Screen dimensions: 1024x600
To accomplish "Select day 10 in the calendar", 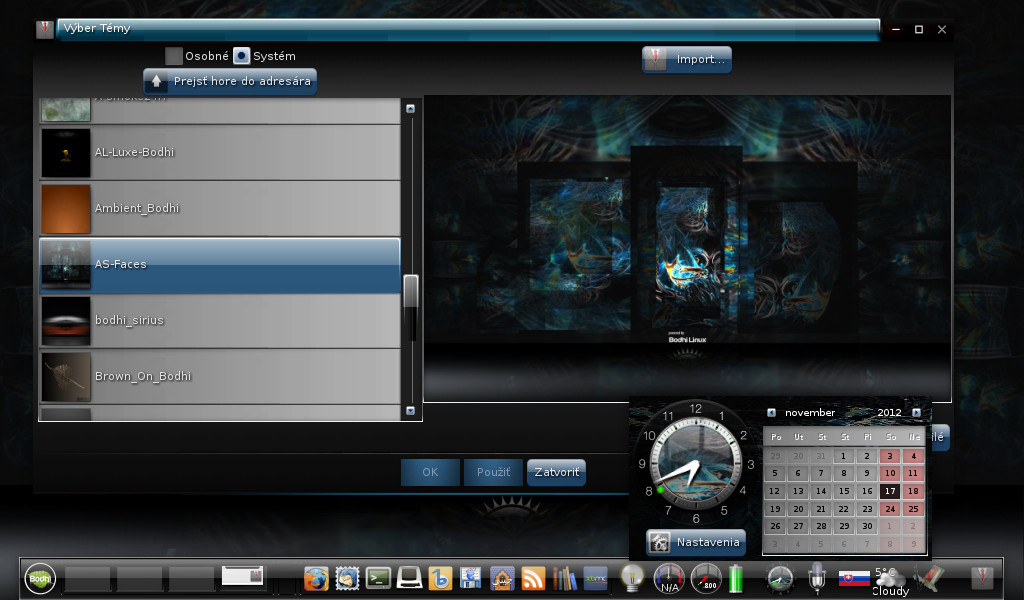I will (x=889, y=473).
